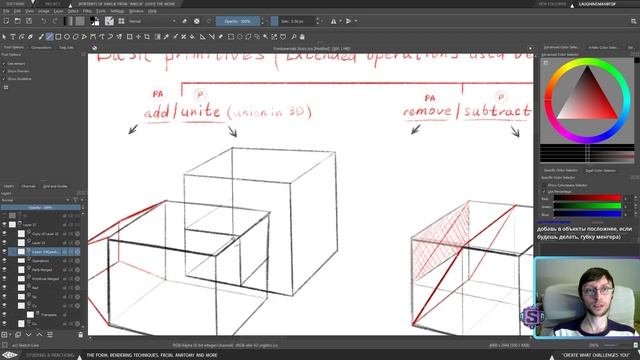Select the Pan hand tool

click(302, 37)
